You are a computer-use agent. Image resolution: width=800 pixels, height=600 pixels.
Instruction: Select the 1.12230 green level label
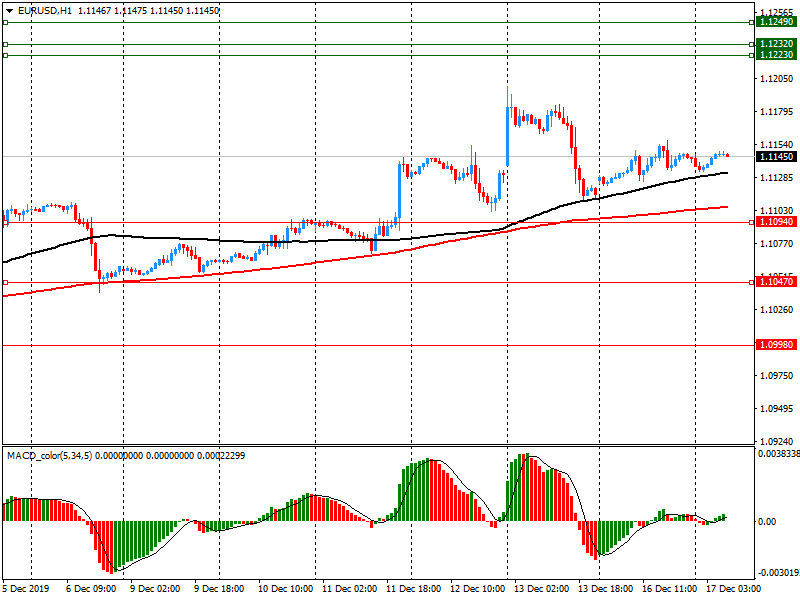(776, 55)
